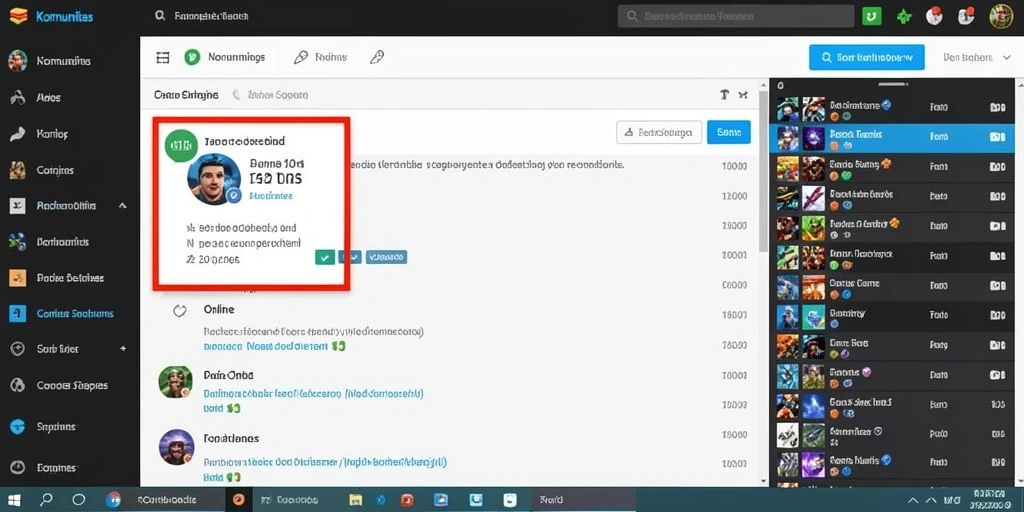This screenshot has height=512, width=1024.
Task: Click the search magnifier in top bar
Action: (160, 16)
